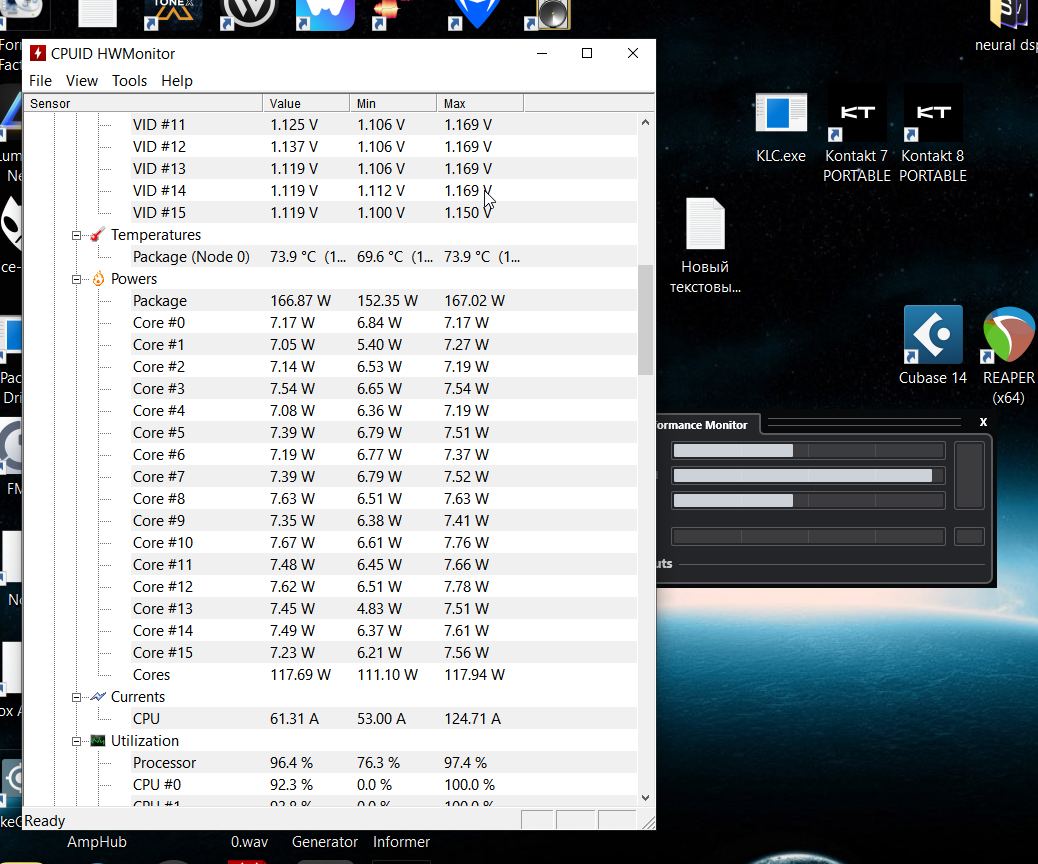Click the Temperatures group label
1038x864 pixels.
coord(156,235)
